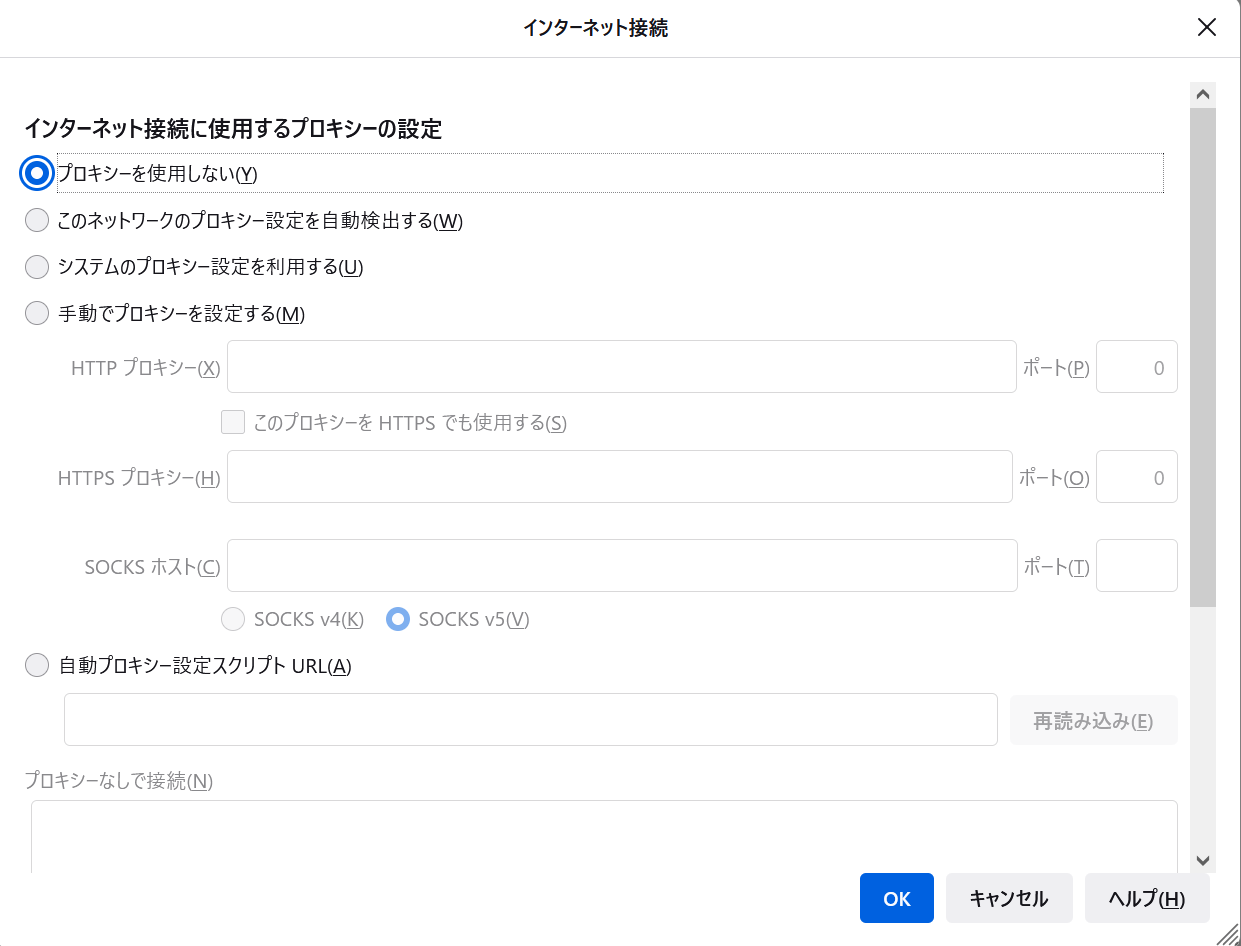This screenshot has height=946, width=1241.
Task: Select プロキシーを使用しない radio option
Action: 37,172
